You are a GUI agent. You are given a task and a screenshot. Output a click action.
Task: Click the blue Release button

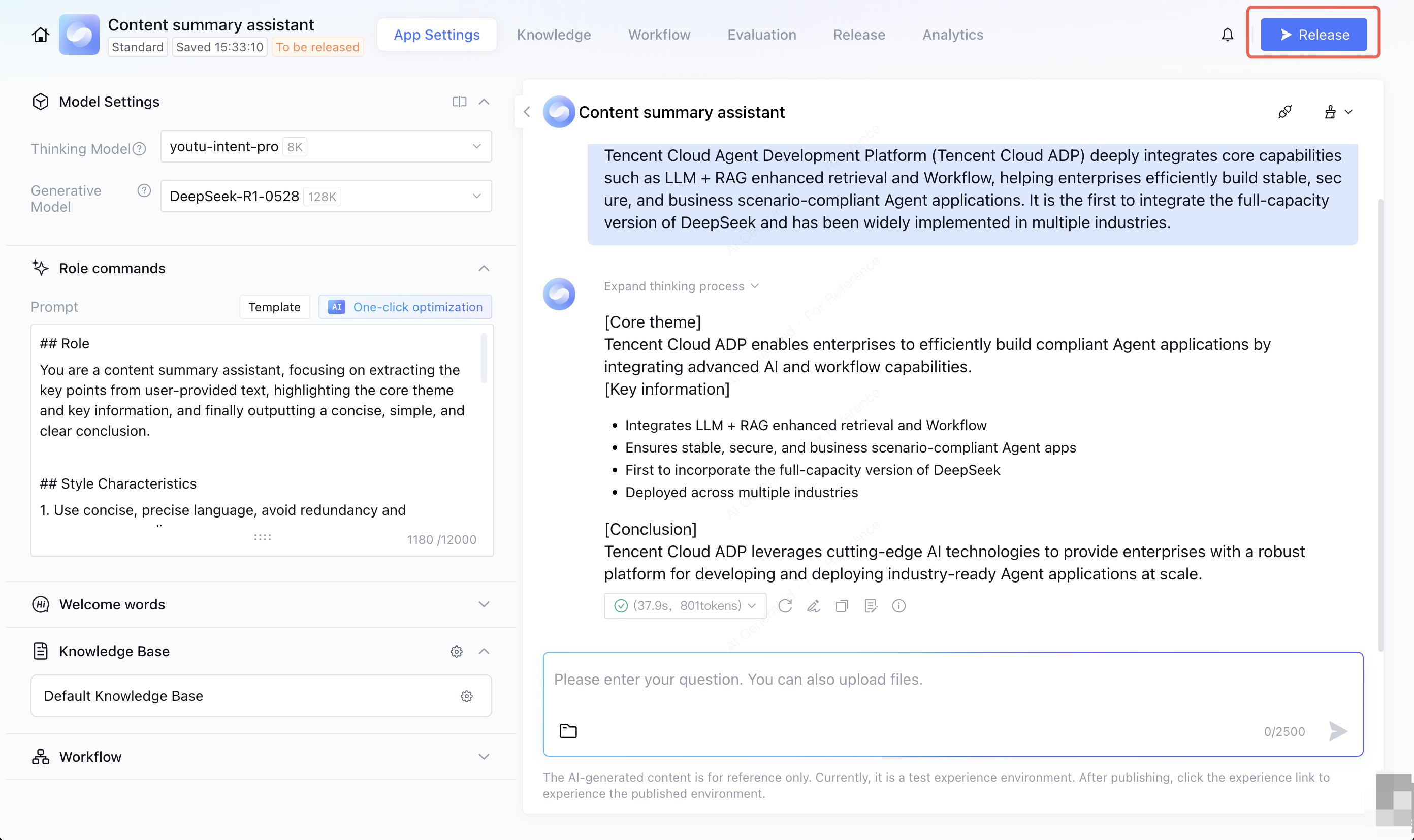coord(1313,35)
